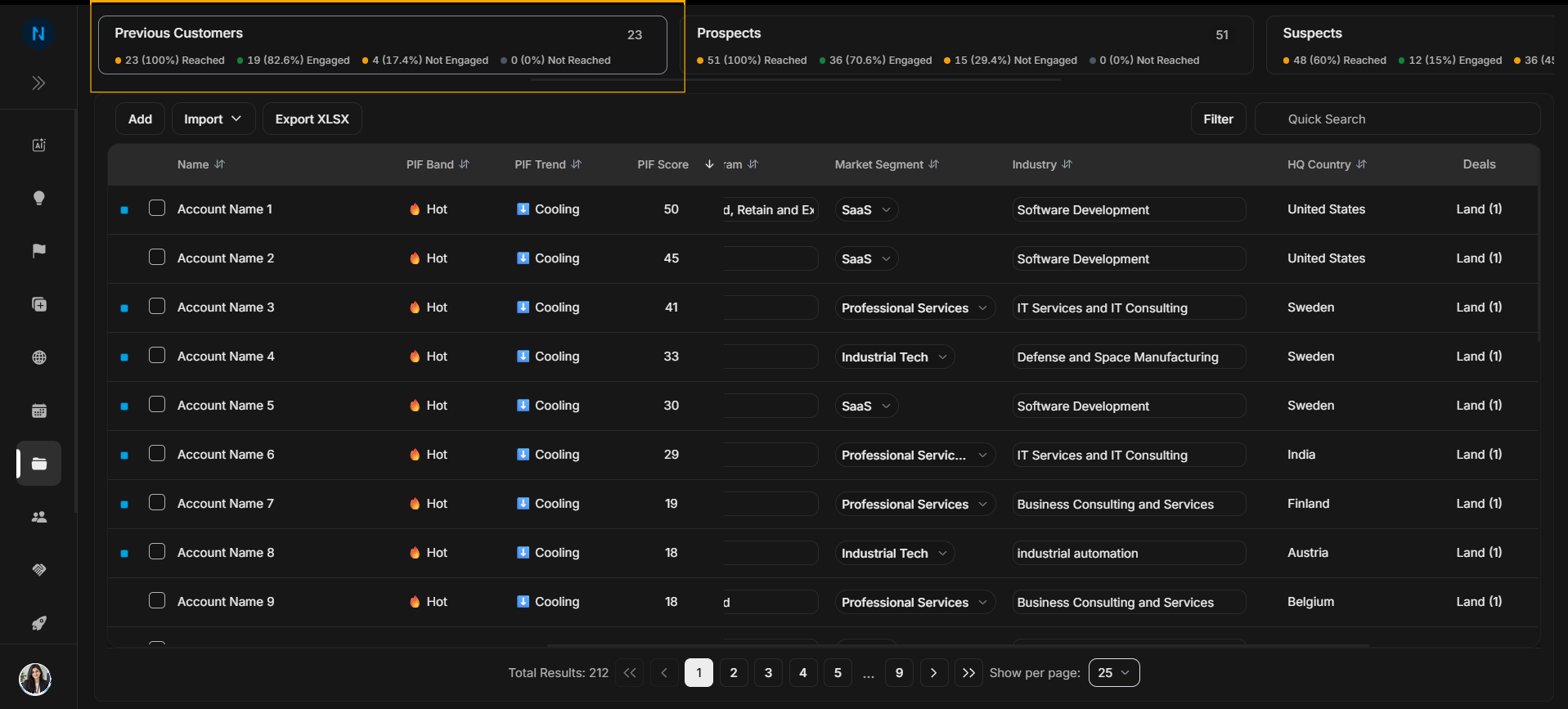The image size is (1568, 709).
Task: Open the globe icon in the sidebar
Action: pos(38,357)
